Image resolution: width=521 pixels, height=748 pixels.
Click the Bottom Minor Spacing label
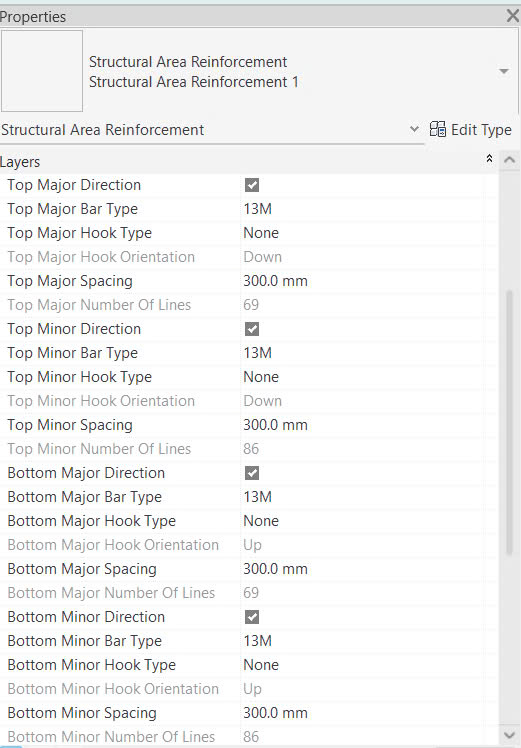tap(82, 713)
